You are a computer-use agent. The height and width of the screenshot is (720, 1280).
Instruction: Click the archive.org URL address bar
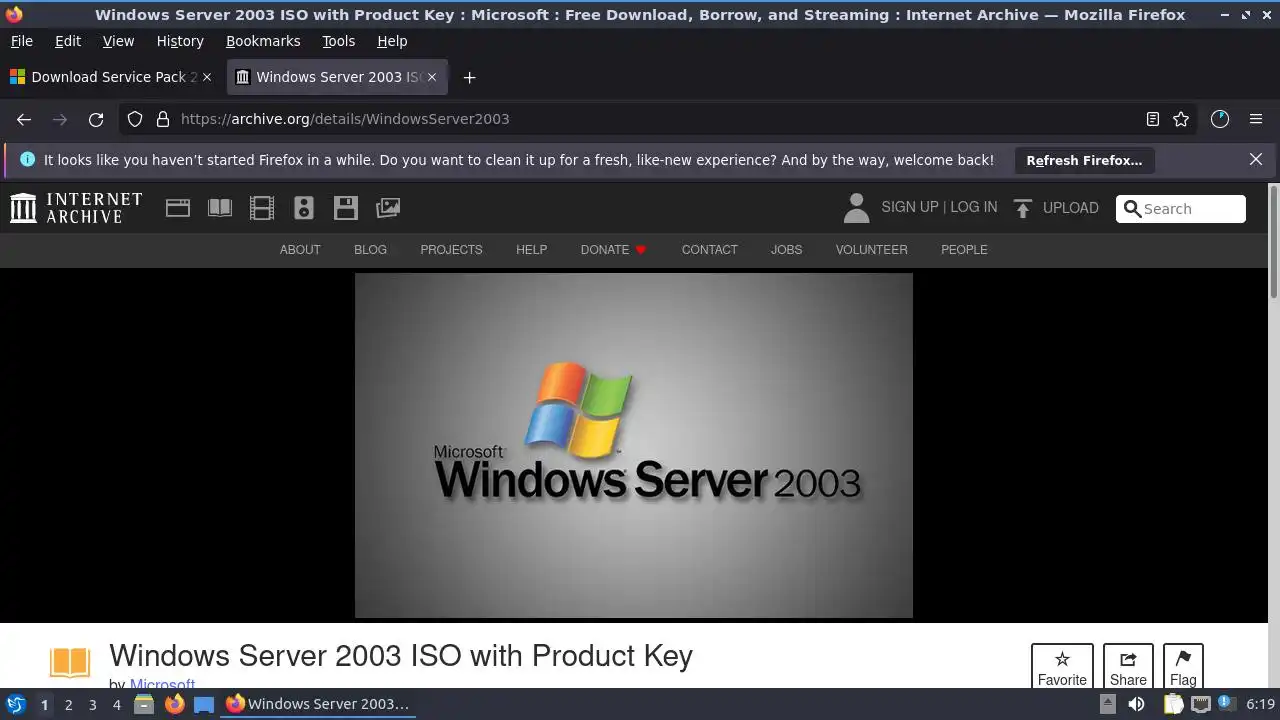(x=660, y=119)
